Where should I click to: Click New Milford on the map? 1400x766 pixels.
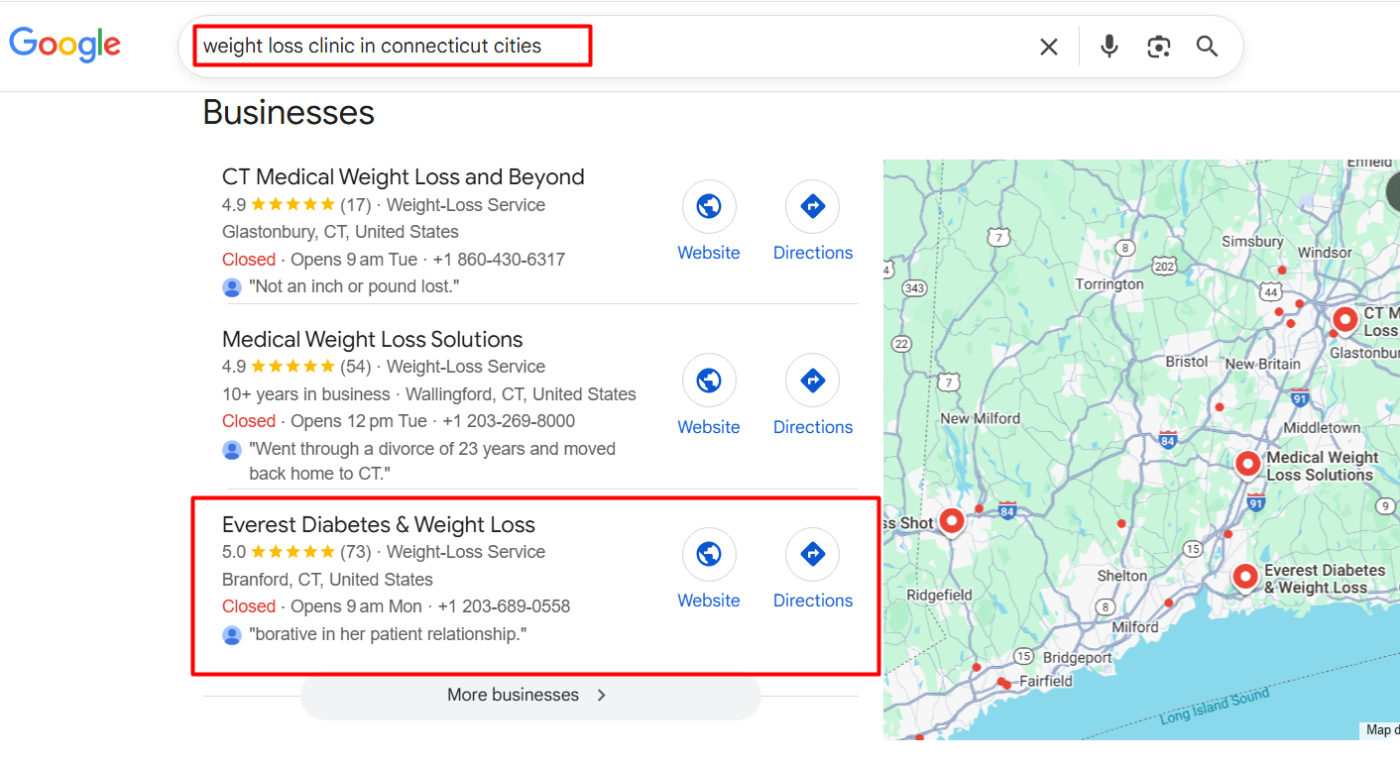pos(980,418)
